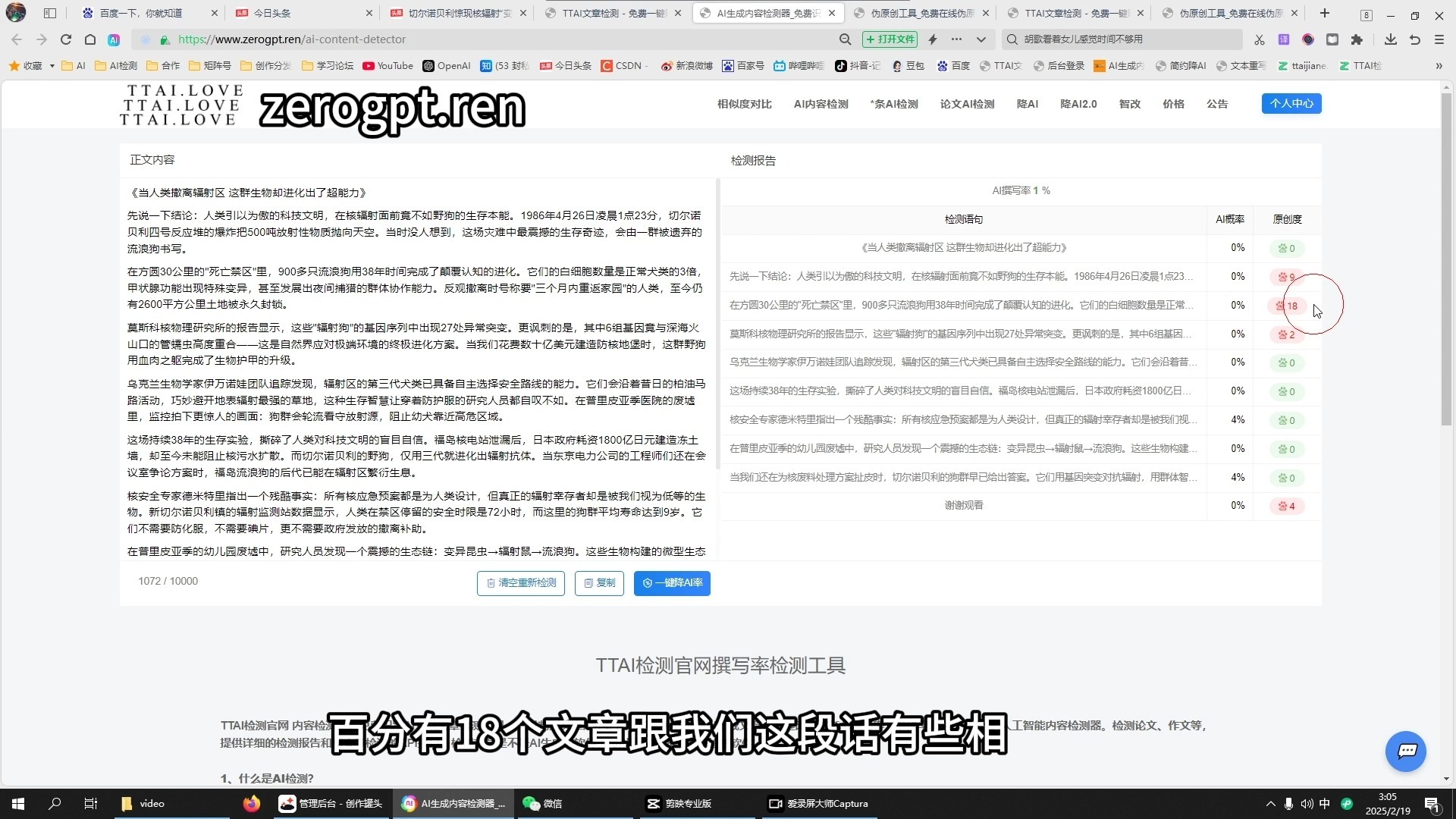Open the address bar three-dots menu

957,39
